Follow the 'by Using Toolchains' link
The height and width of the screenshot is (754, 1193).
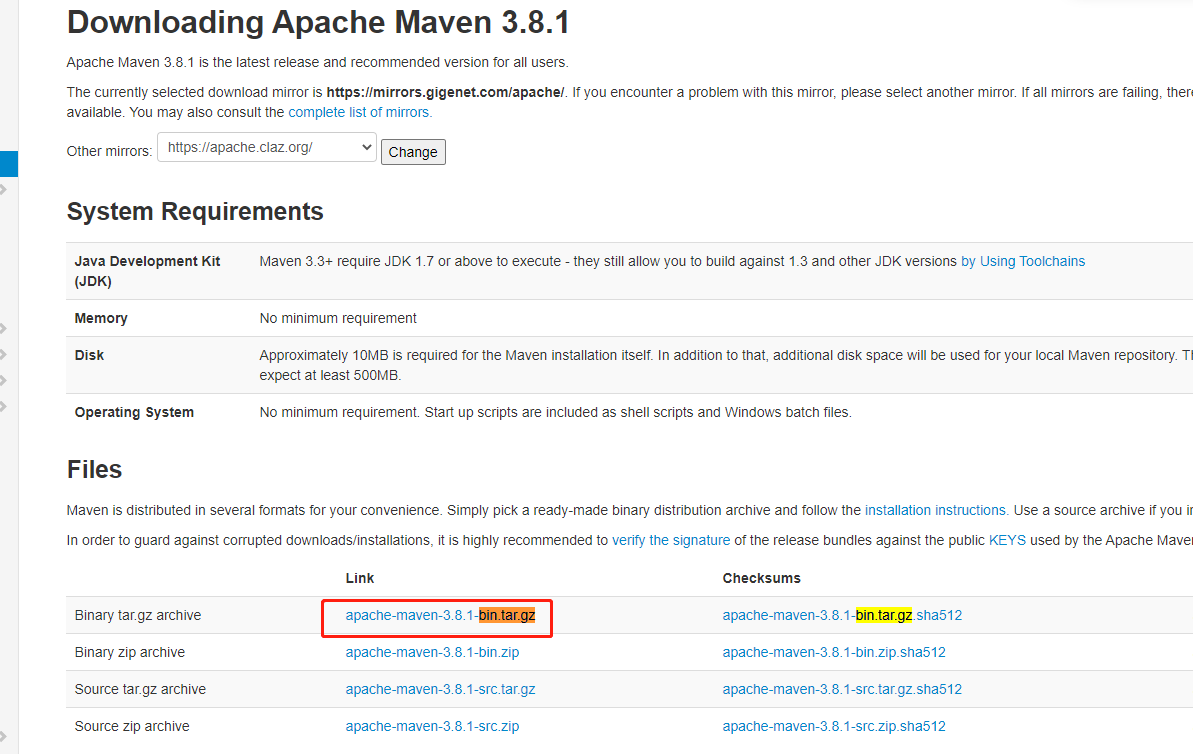coord(1023,262)
